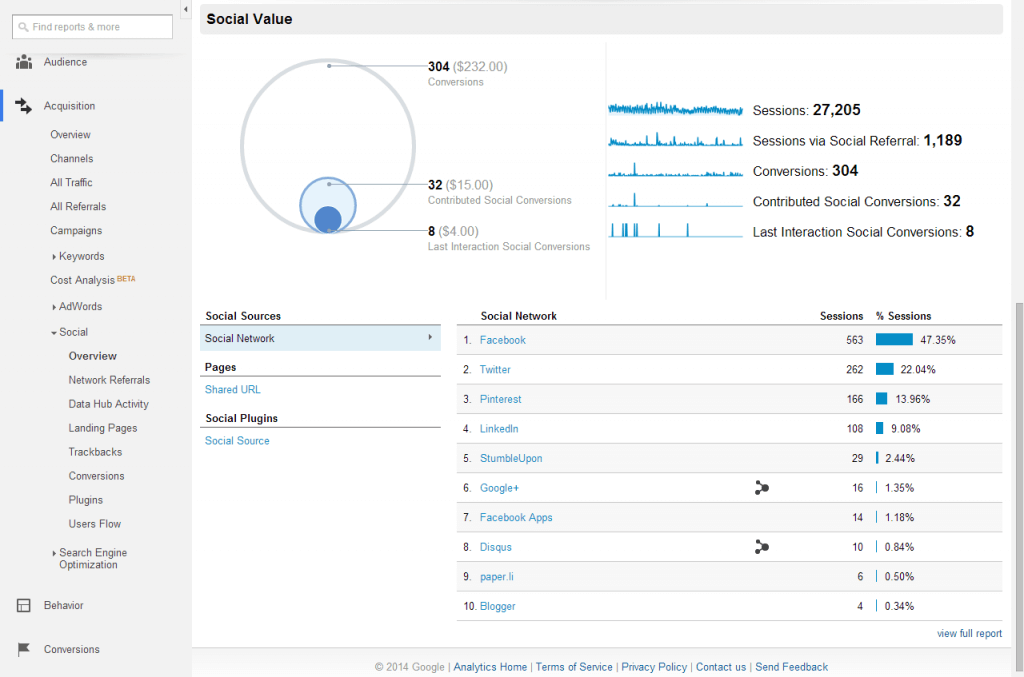Open the Facebook Apps link
Viewport: 1024px width, 677px height.
pyautogui.click(x=516, y=518)
